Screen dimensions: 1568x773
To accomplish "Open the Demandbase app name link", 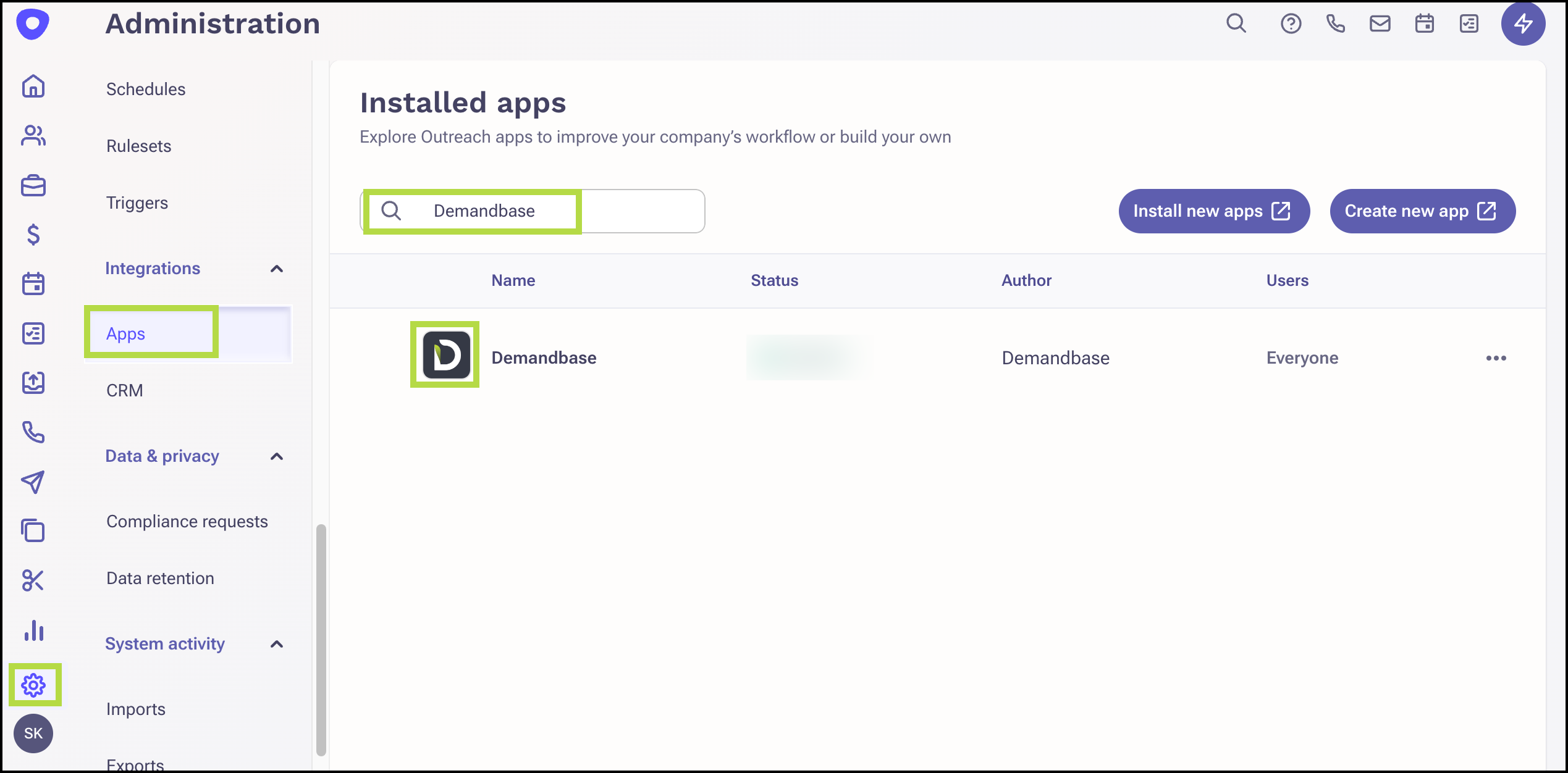I will (x=544, y=358).
